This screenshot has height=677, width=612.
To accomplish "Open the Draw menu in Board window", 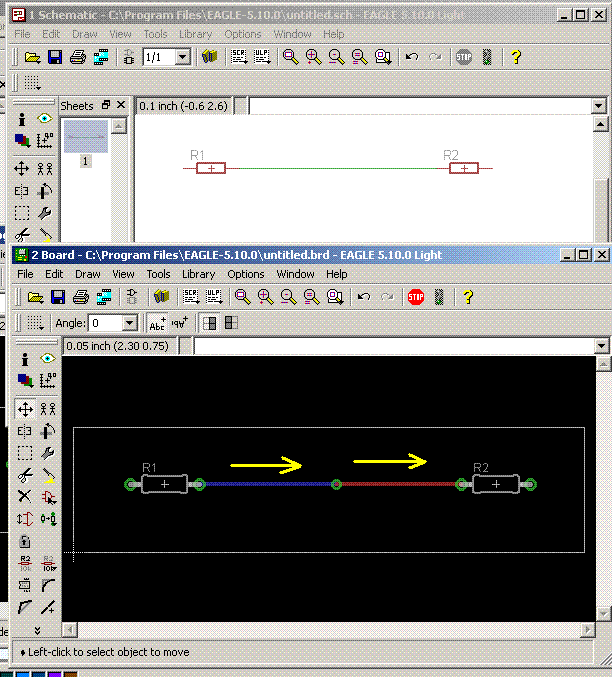I will tap(88, 274).
